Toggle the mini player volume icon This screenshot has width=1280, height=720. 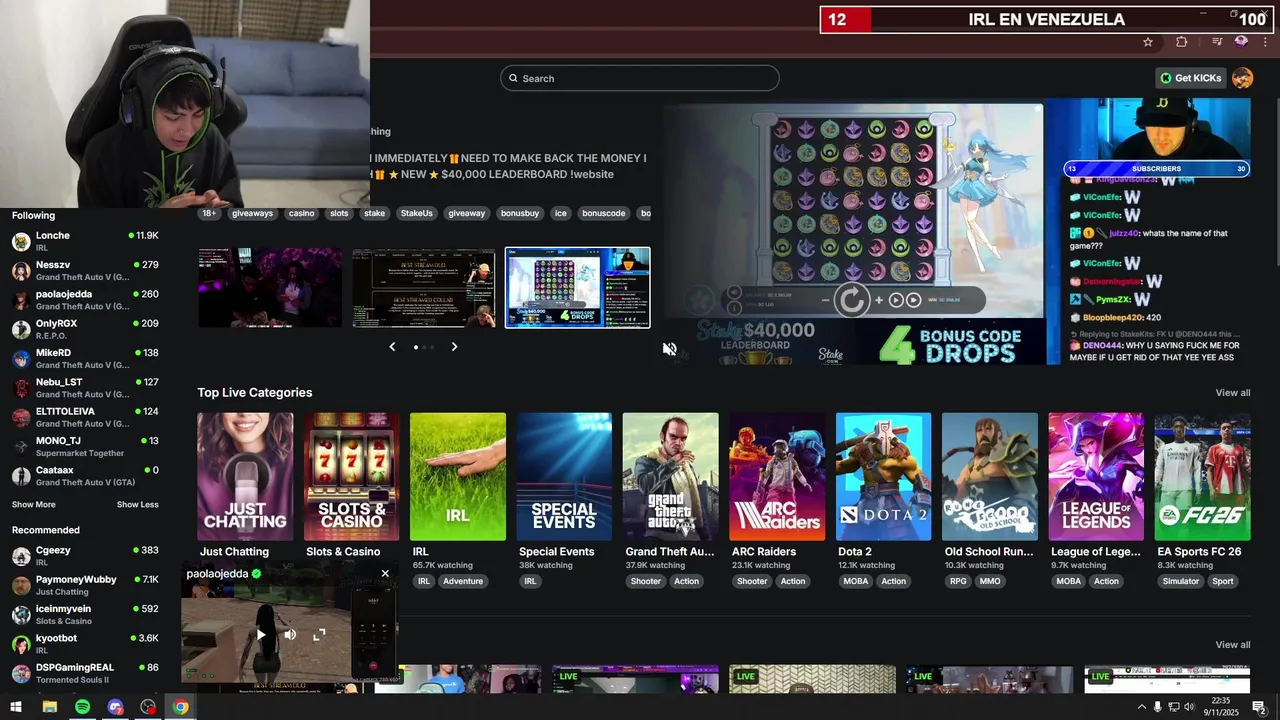(290, 635)
